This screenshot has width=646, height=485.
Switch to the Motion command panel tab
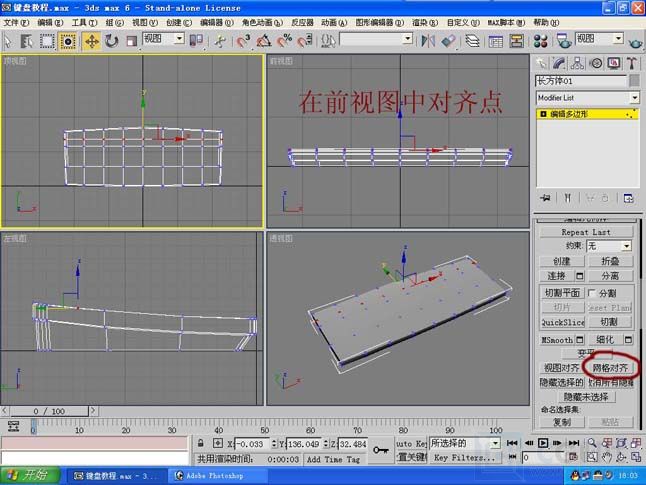596,63
